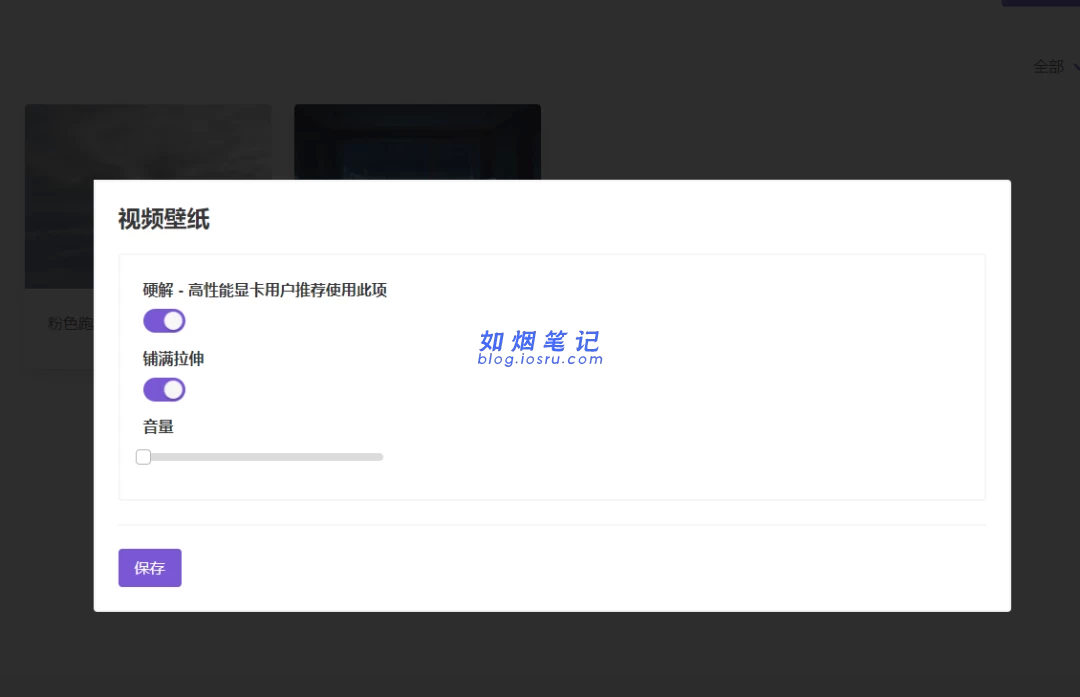This screenshot has width=1080, height=697.
Task: Click the 视频壁纸 dialog title
Action: pos(164,219)
